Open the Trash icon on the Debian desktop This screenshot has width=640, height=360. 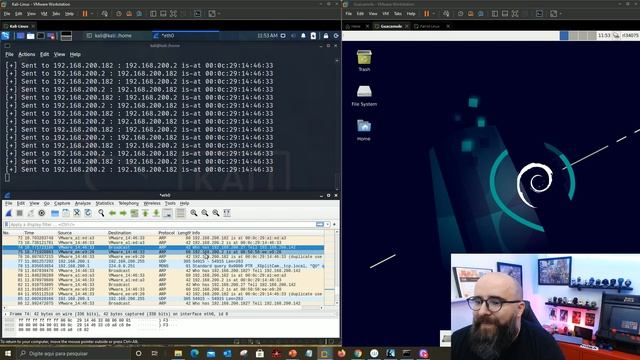click(364, 60)
